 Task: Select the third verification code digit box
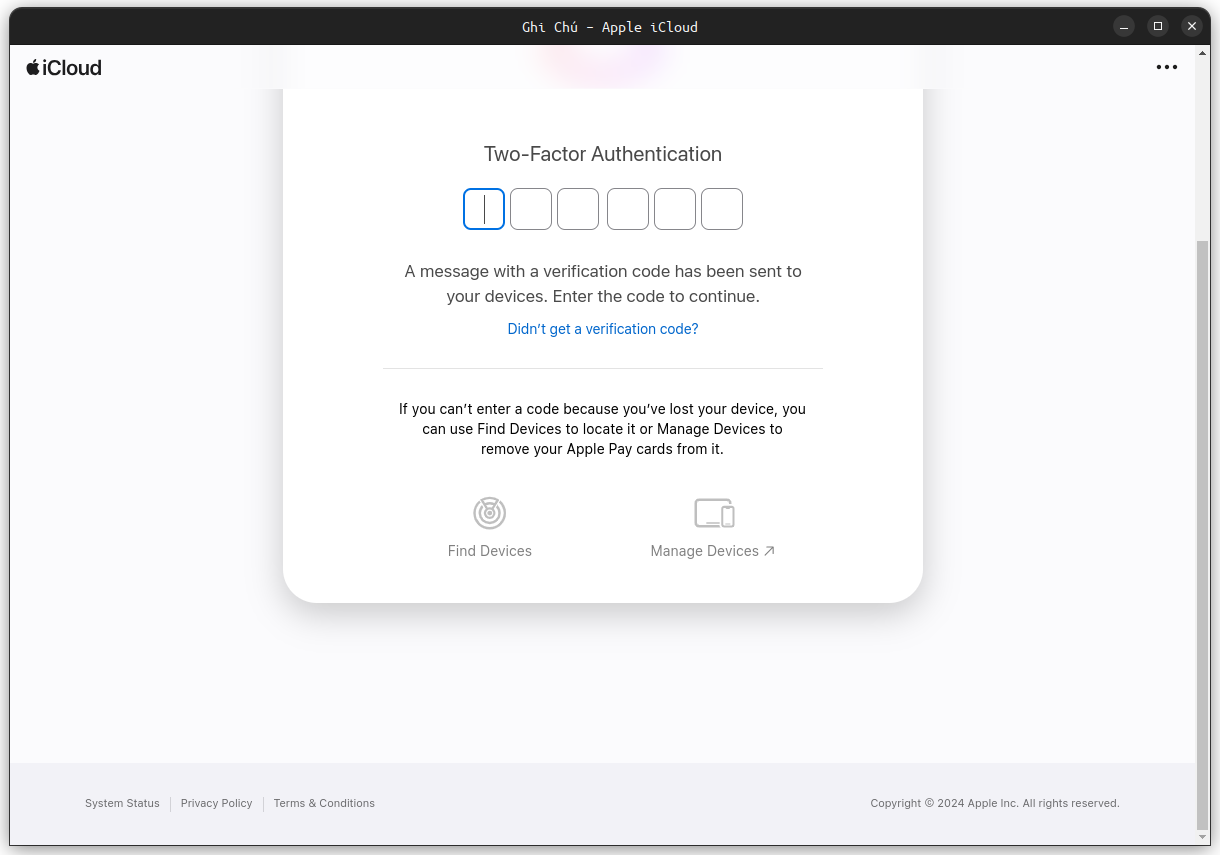coord(578,209)
